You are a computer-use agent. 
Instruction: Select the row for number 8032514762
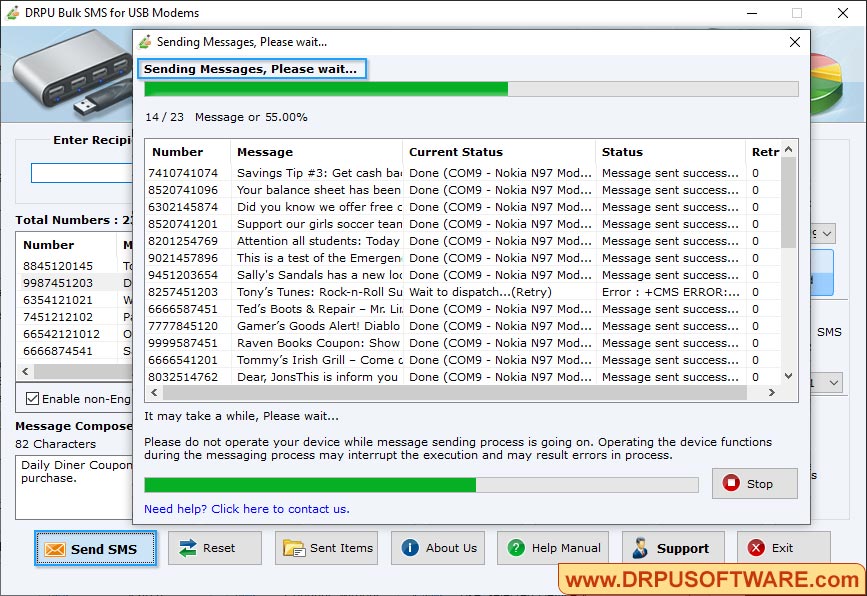(x=463, y=377)
